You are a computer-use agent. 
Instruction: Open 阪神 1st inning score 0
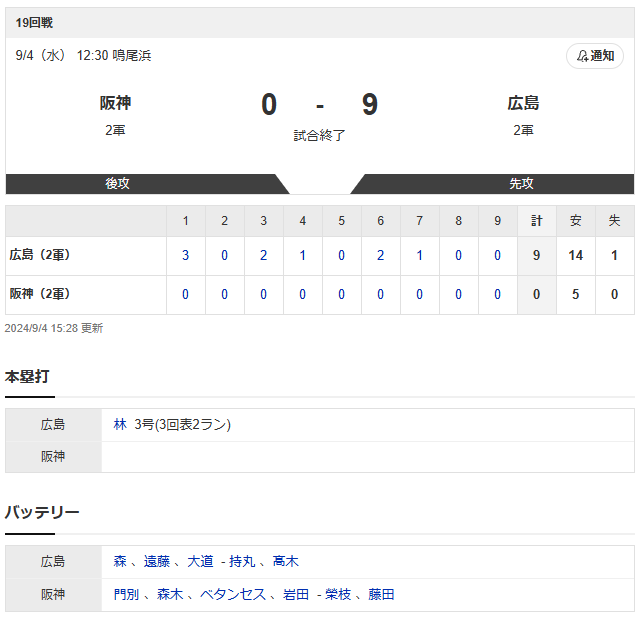point(185,294)
